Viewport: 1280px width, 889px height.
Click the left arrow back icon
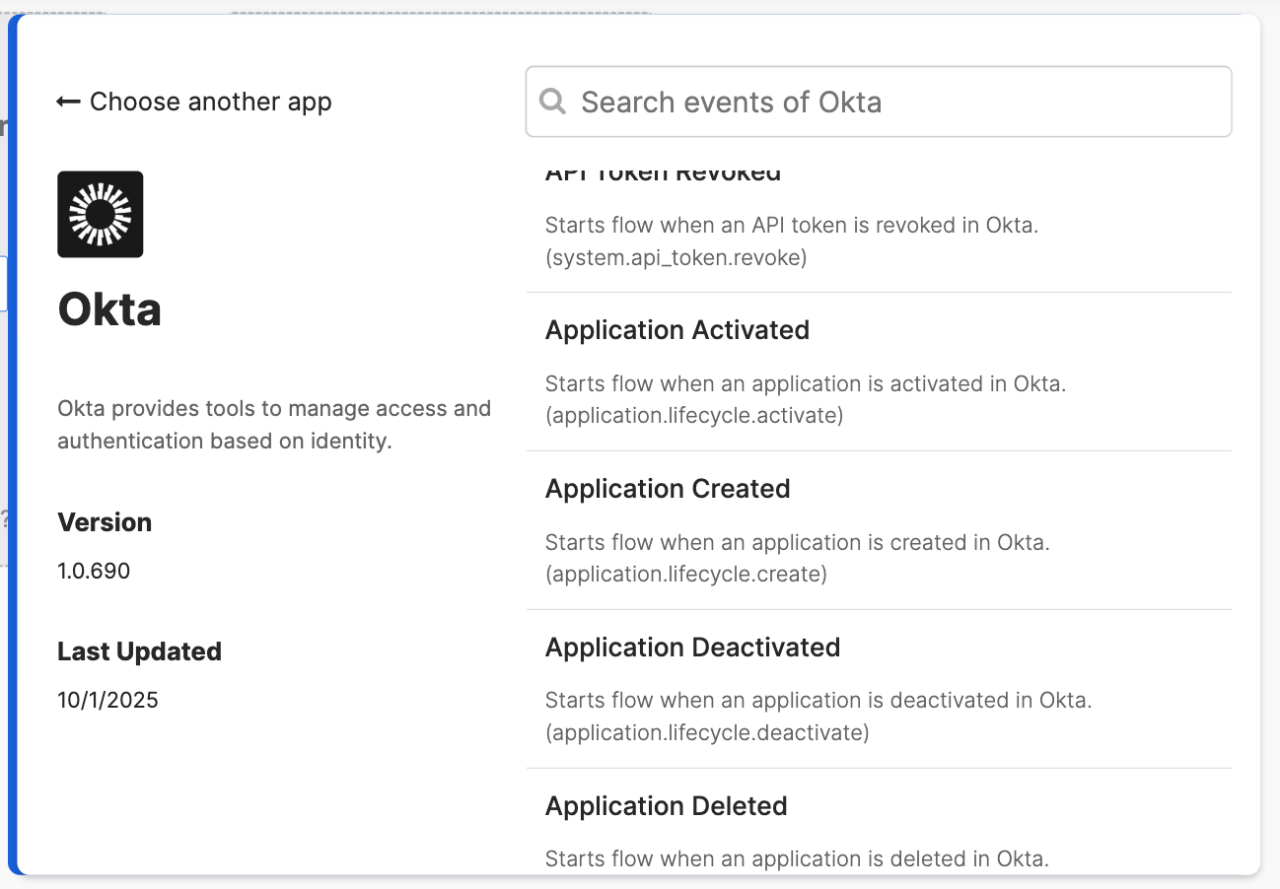pyautogui.click(x=66, y=101)
